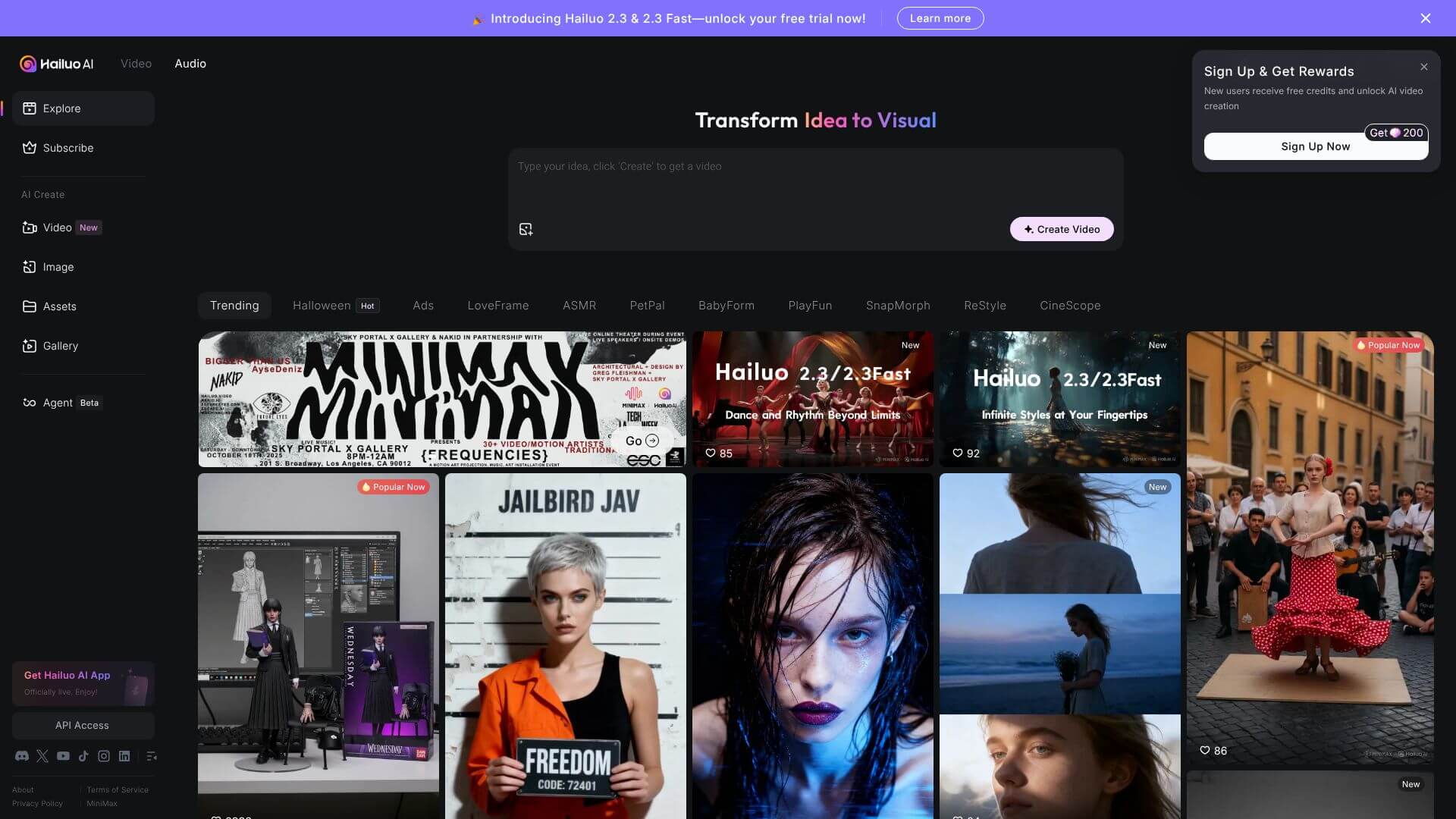This screenshot has width=1456, height=819.
Task: Open Haiduo AI Discord community
Action: click(21, 755)
